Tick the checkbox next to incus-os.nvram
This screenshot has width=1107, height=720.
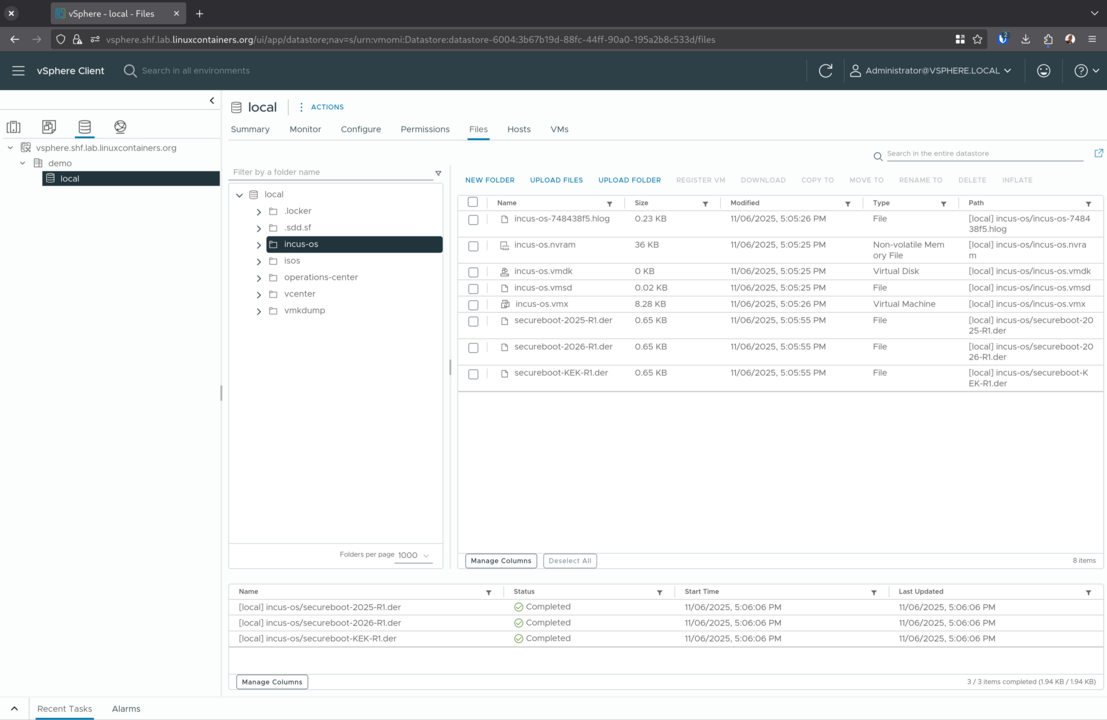pyautogui.click(x=473, y=246)
